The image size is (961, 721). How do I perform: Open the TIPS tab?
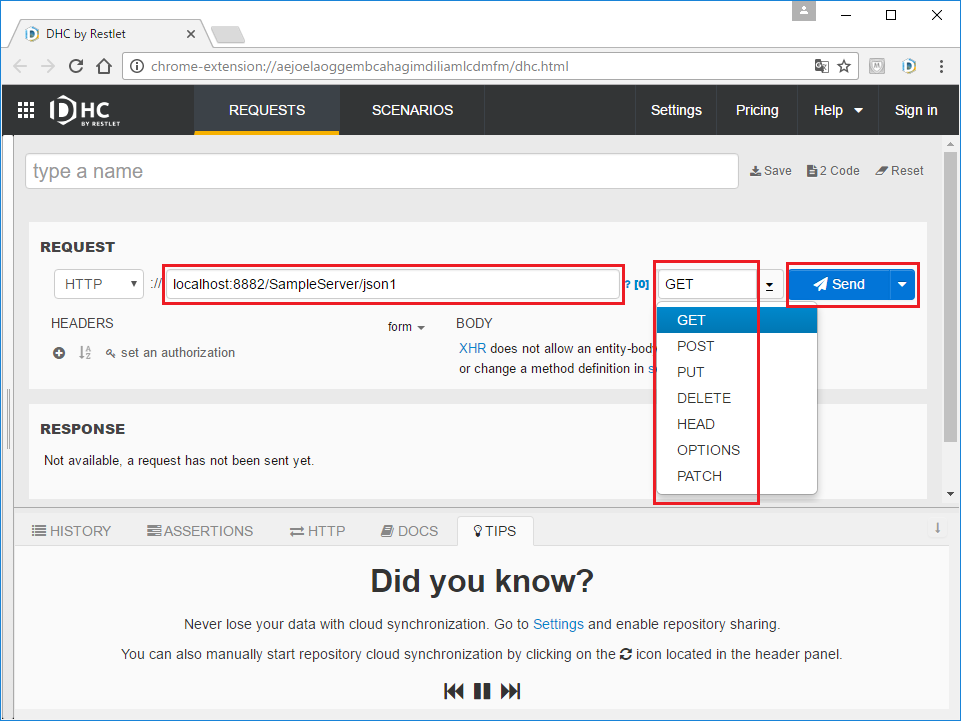pyautogui.click(x=495, y=531)
